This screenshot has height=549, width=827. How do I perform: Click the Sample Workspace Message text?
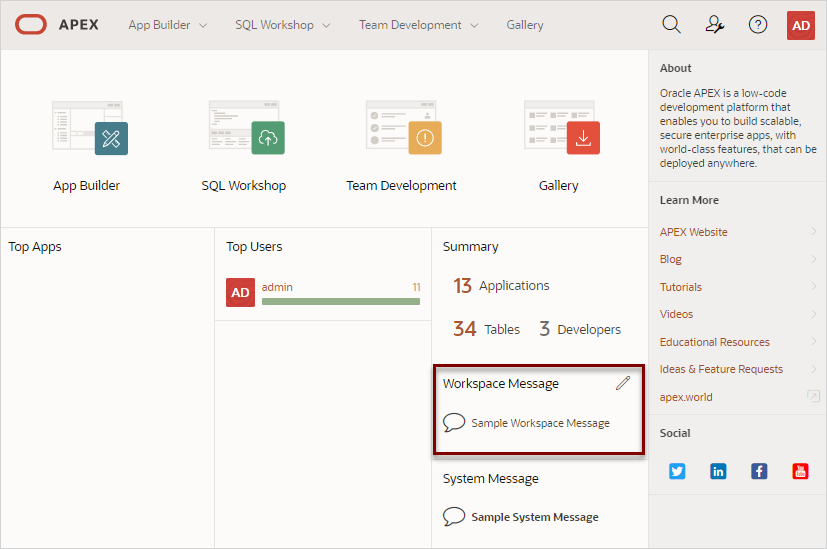click(x=540, y=423)
